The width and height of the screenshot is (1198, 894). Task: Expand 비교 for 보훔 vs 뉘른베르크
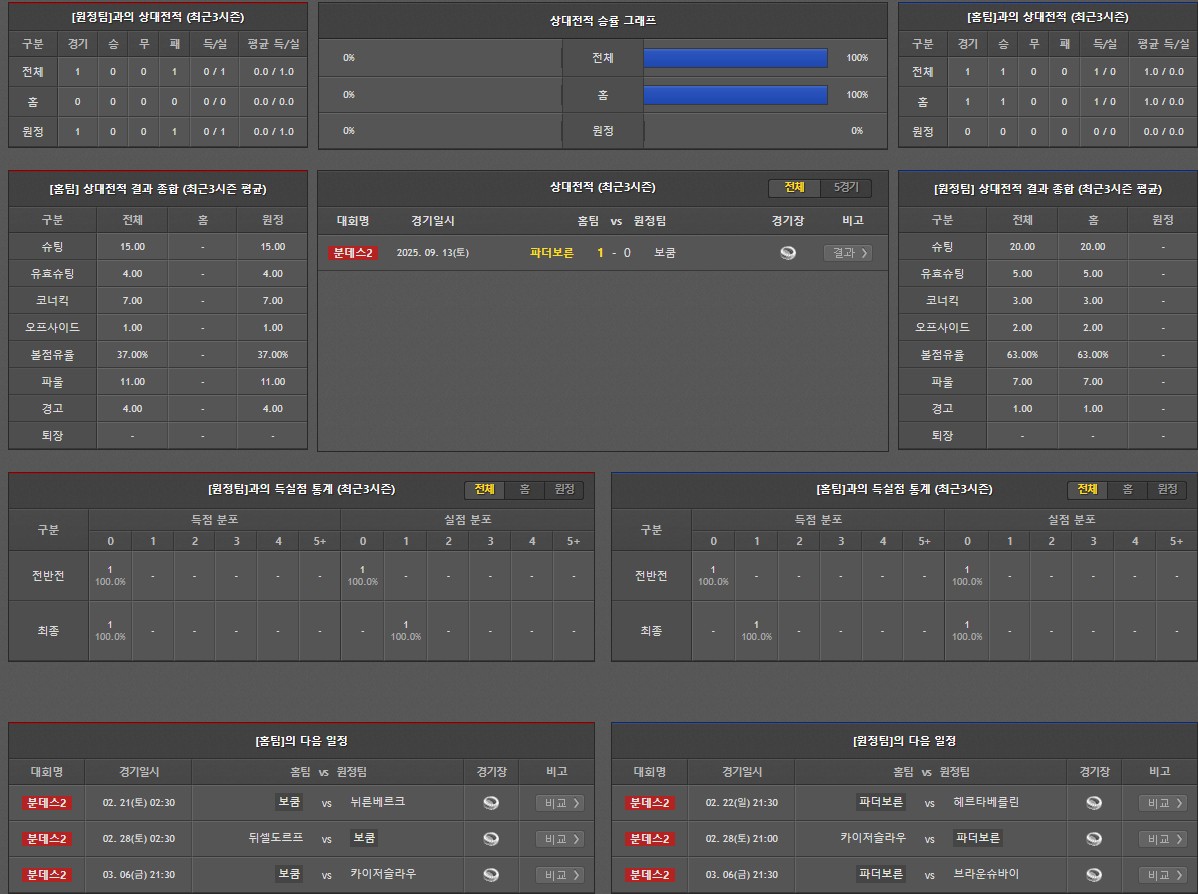tap(560, 803)
